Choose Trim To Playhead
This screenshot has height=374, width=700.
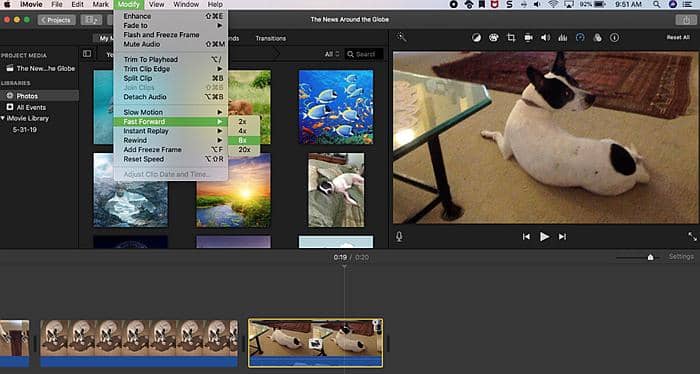(171, 59)
